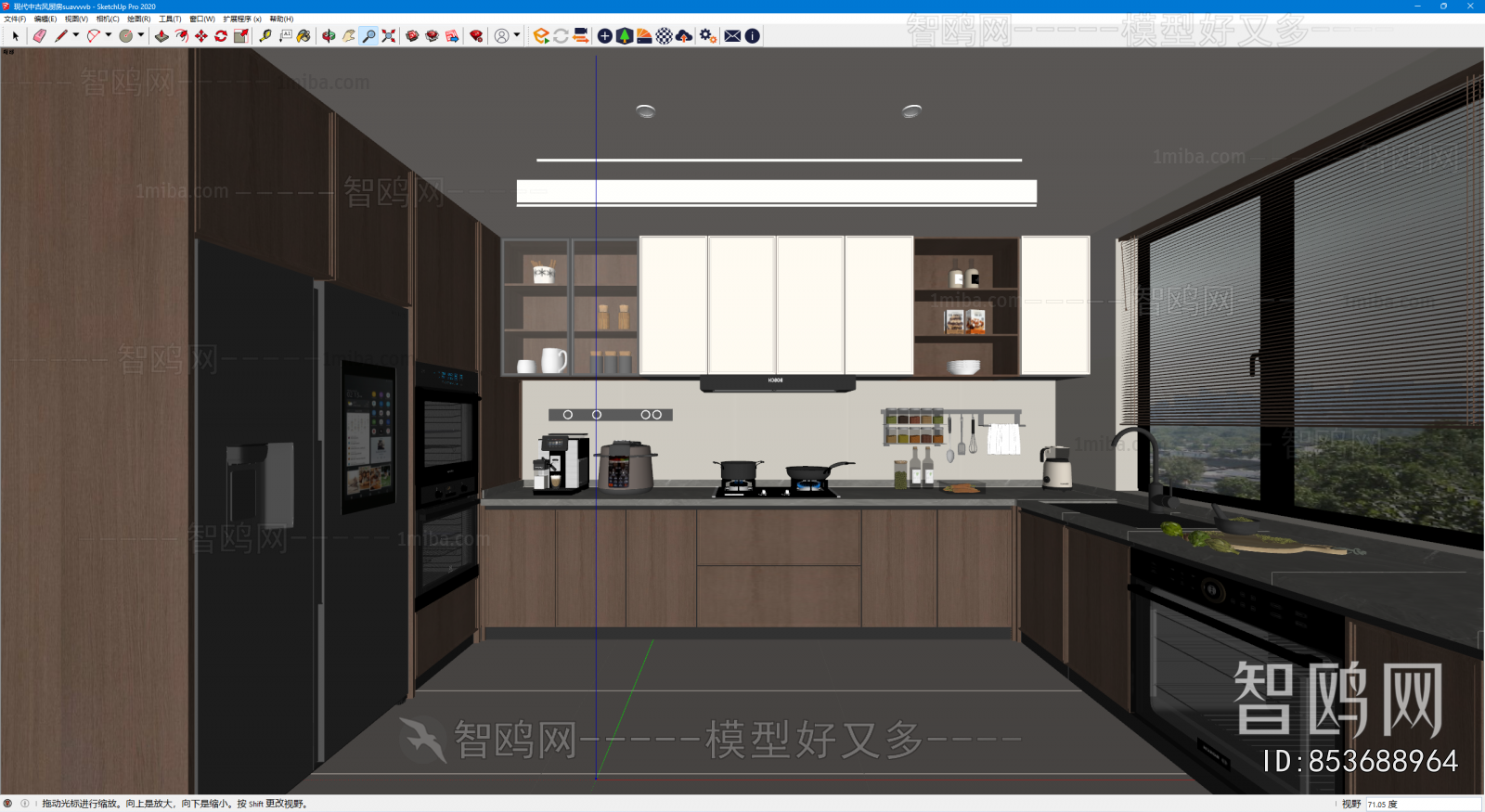Select the red Move tool
Viewport: 1485px width, 812px height.
(201, 36)
